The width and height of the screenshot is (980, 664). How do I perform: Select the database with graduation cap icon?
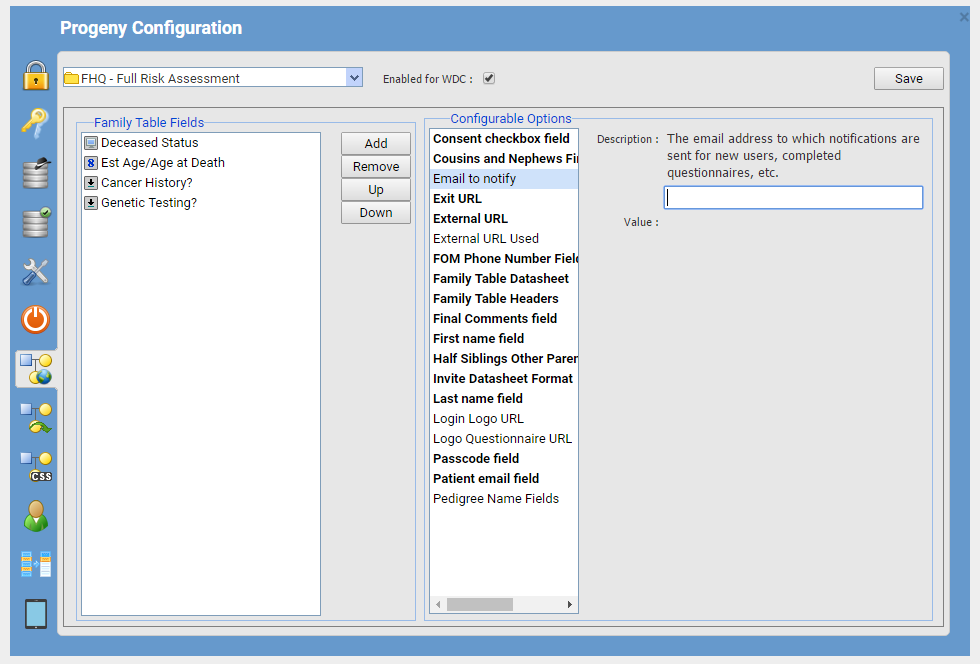pos(36,173)
